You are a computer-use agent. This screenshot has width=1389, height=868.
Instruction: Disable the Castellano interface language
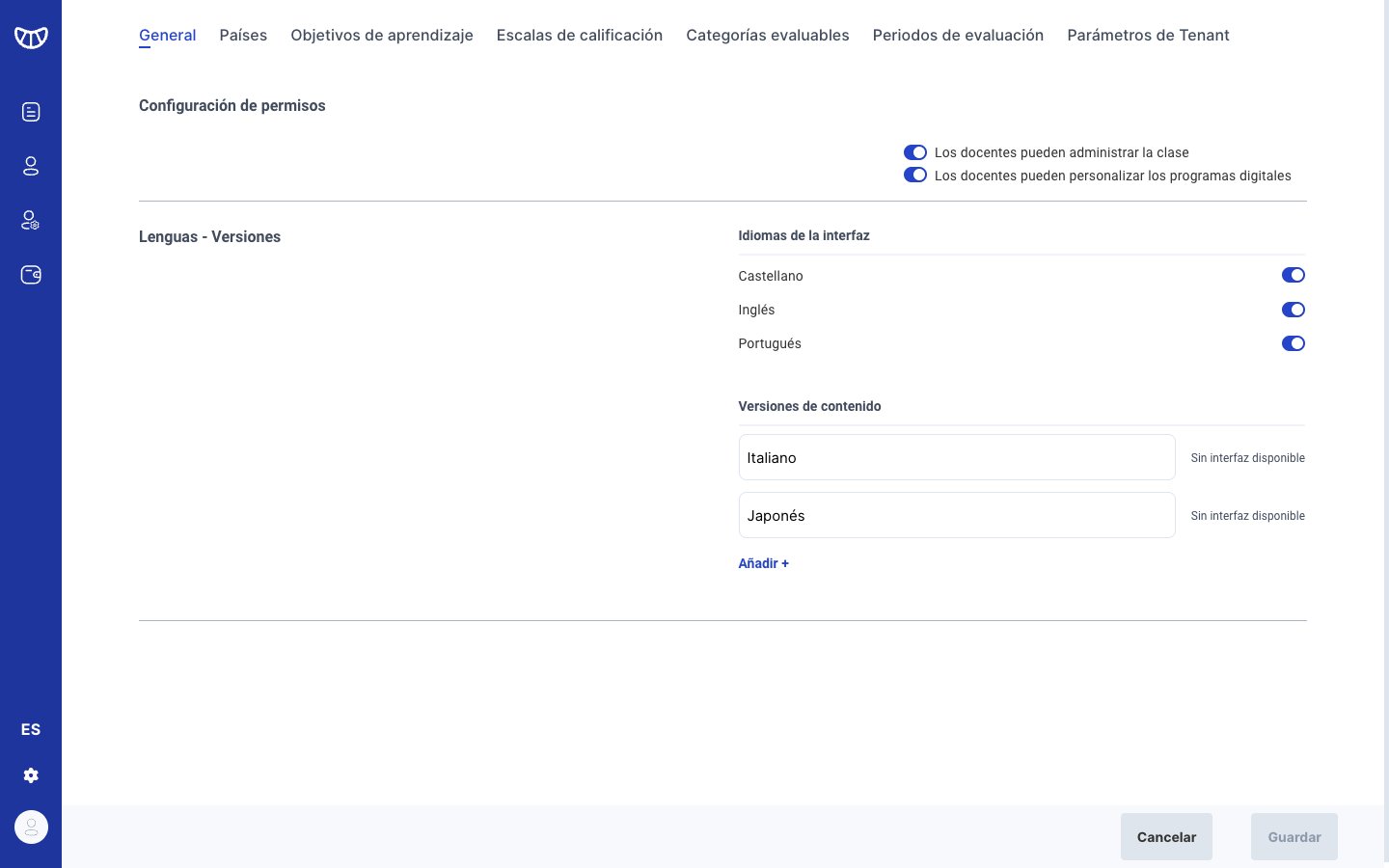[x=1294, y=275]
